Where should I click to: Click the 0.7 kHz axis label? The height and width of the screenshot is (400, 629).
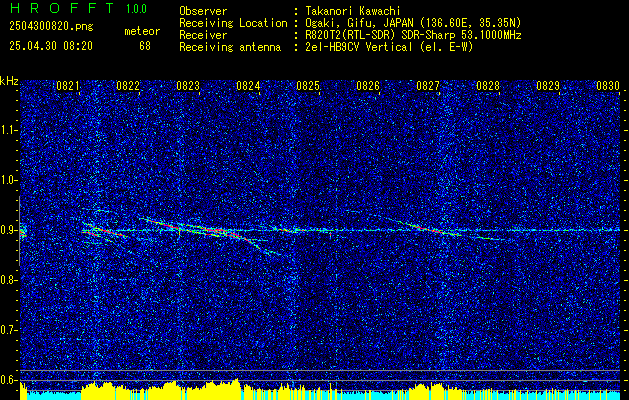[x=9, y=330]
